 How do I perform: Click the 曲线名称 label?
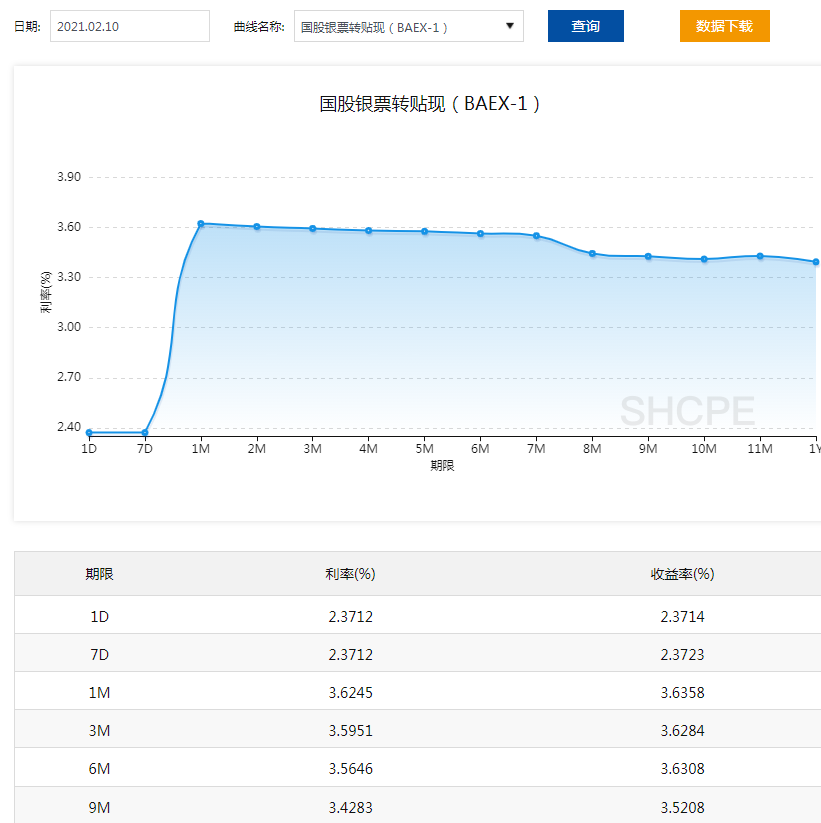pos(259,26)
